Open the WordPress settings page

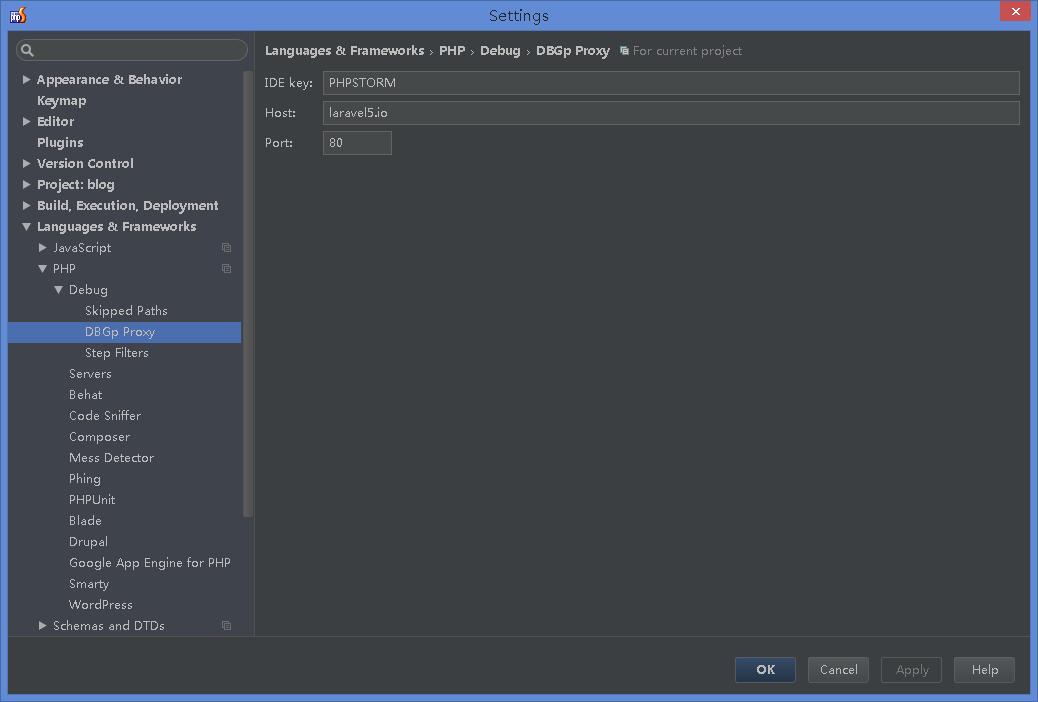pos(100,604)
